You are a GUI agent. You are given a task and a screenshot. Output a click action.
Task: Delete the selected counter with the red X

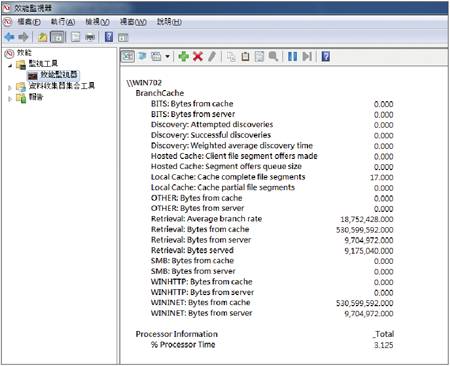coord(198,56)
